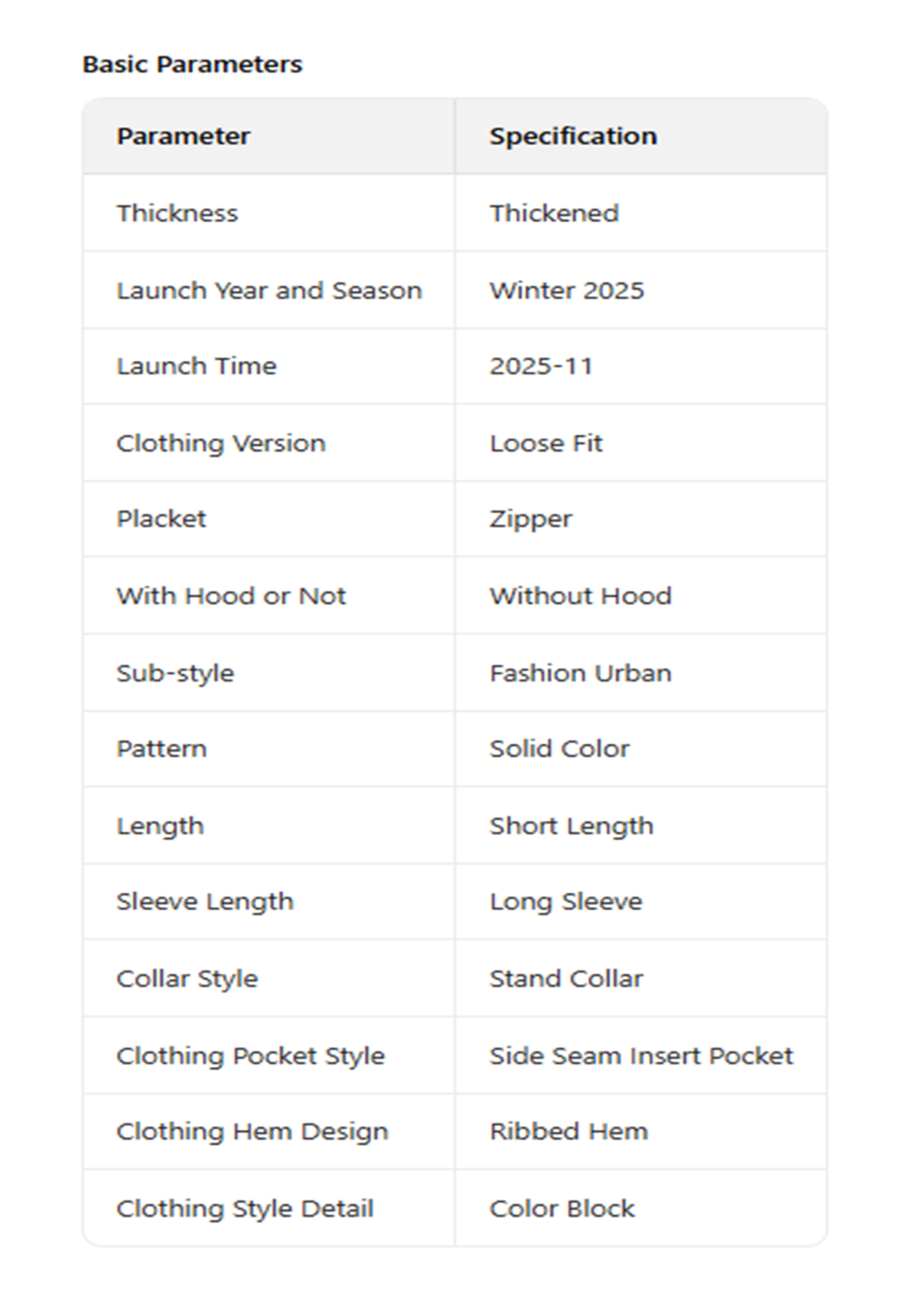924x1307 pixels.
Task: Select the Fashion Urban sub-style value
Action: click(x=580, y=673)
